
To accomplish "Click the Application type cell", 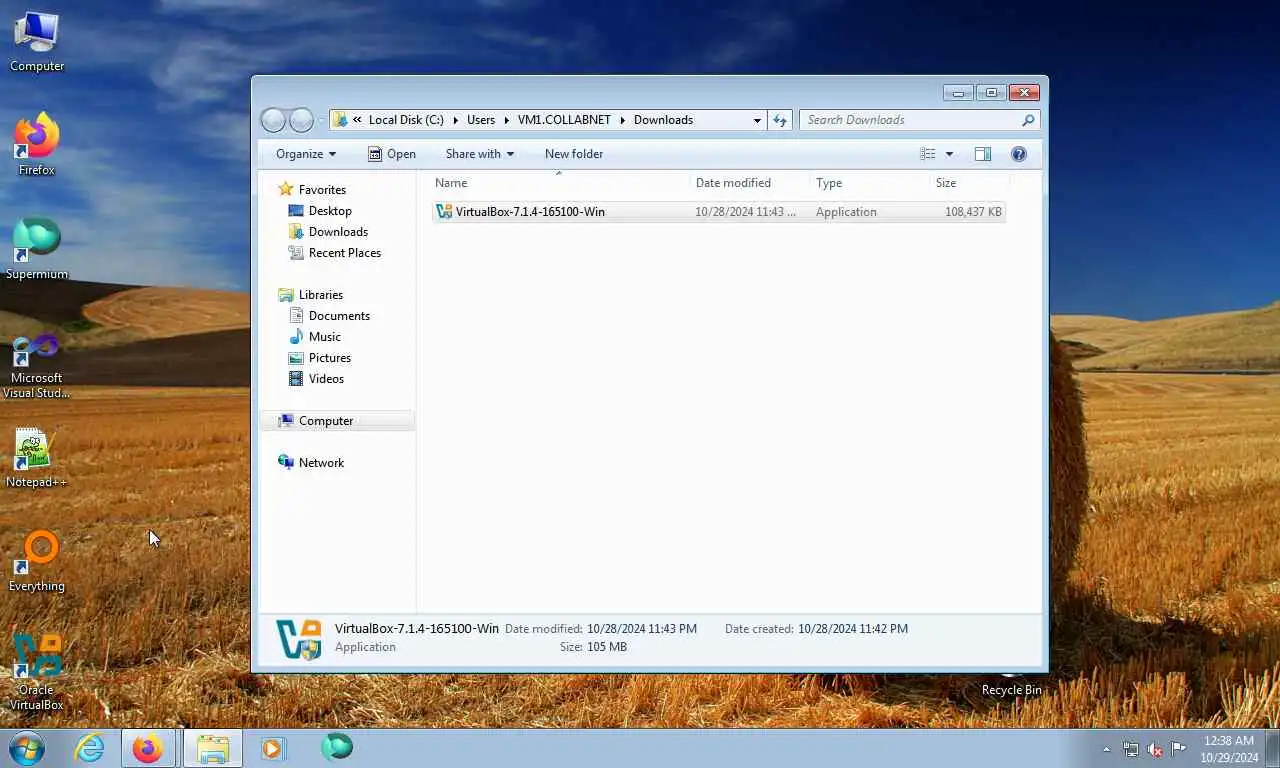I will pyautogui.click(x=846, y=212).
